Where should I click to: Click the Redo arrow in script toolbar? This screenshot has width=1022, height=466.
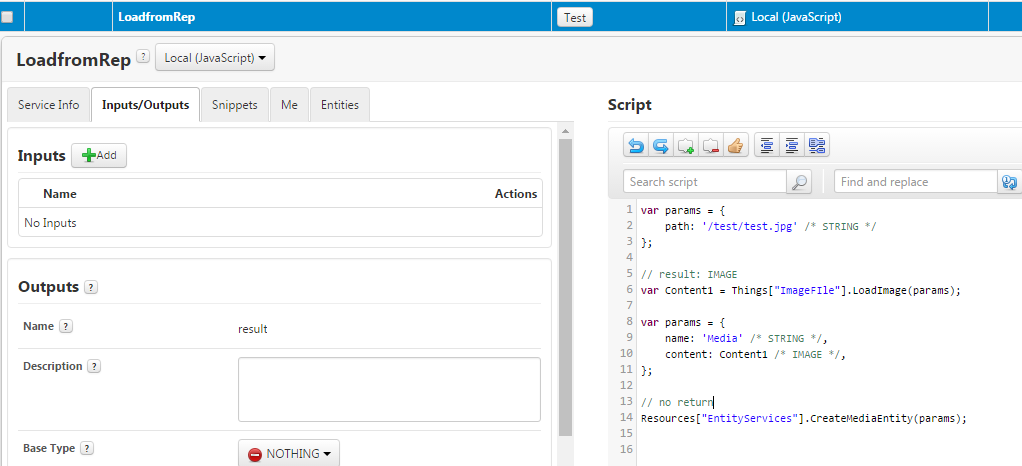[661, 145]
